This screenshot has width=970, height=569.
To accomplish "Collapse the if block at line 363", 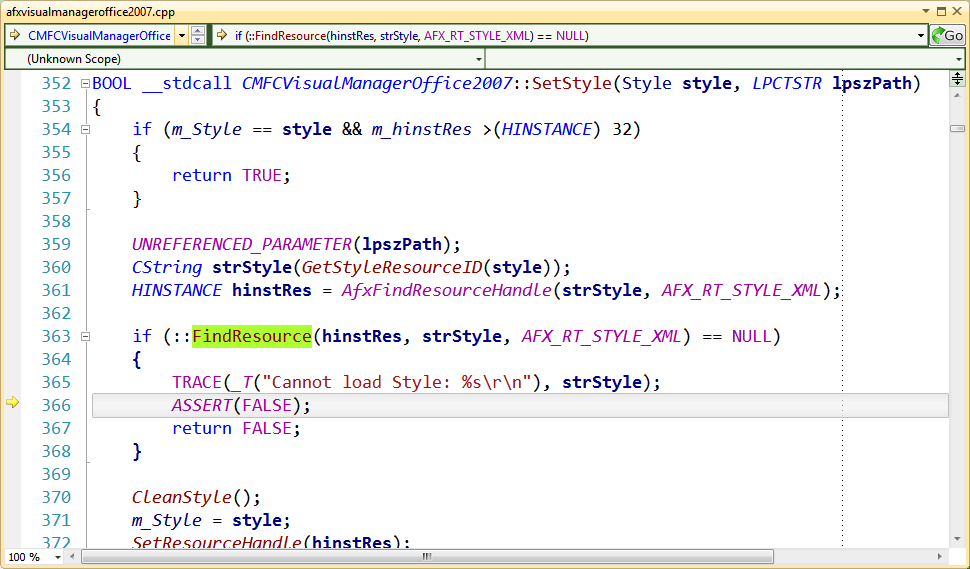I will click(x=85, y=337).
